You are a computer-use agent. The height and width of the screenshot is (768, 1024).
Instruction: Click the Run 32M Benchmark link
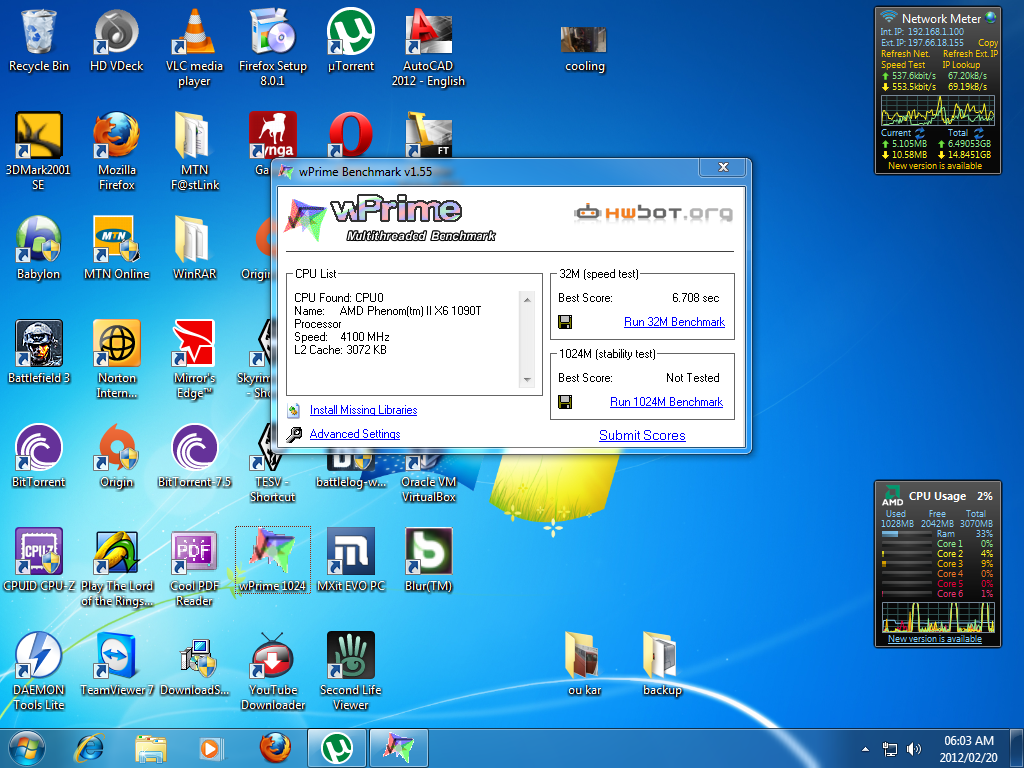click(x=674, y=322)
